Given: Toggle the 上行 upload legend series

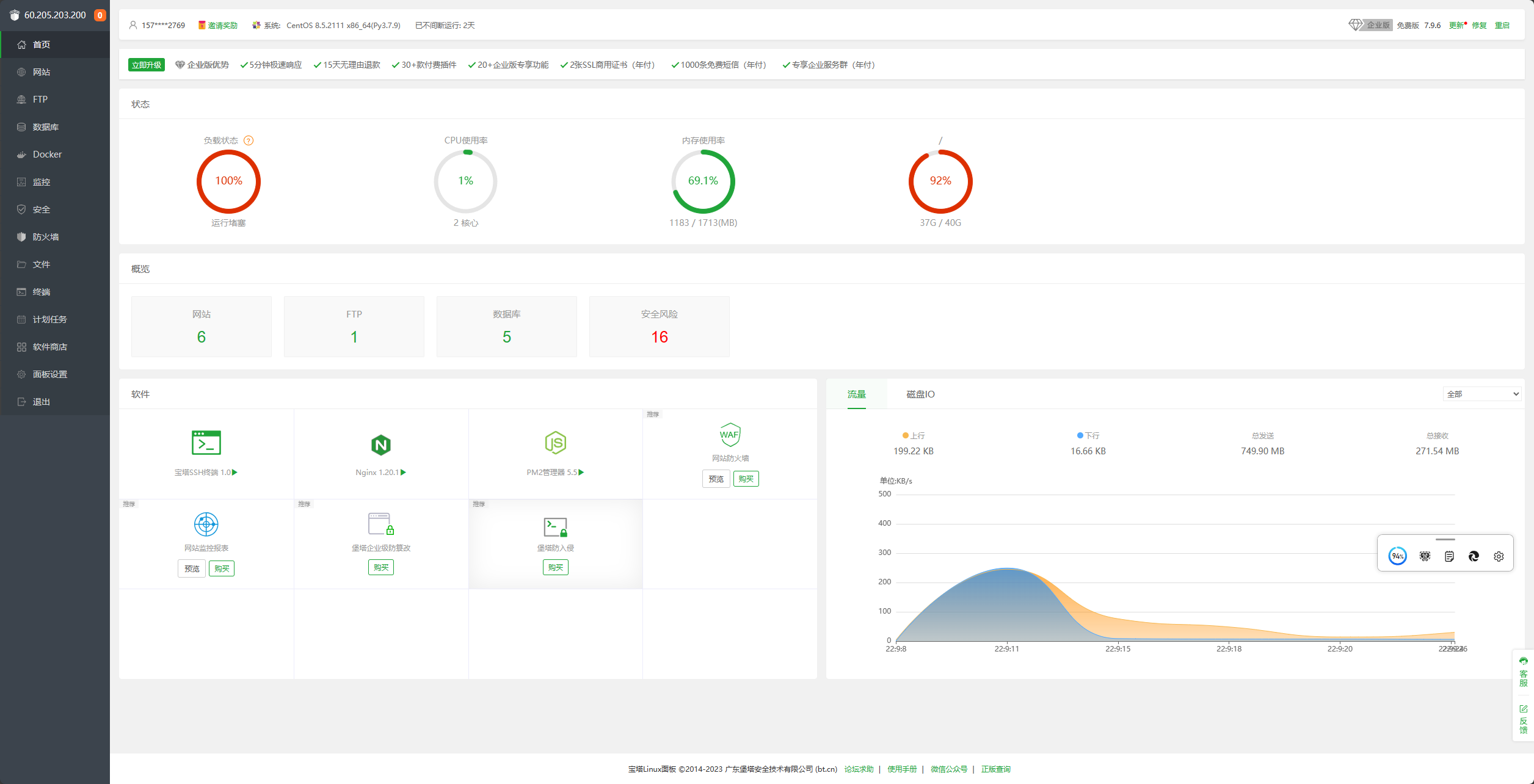Looking at the screenshot, I should [x=914, y=435].
